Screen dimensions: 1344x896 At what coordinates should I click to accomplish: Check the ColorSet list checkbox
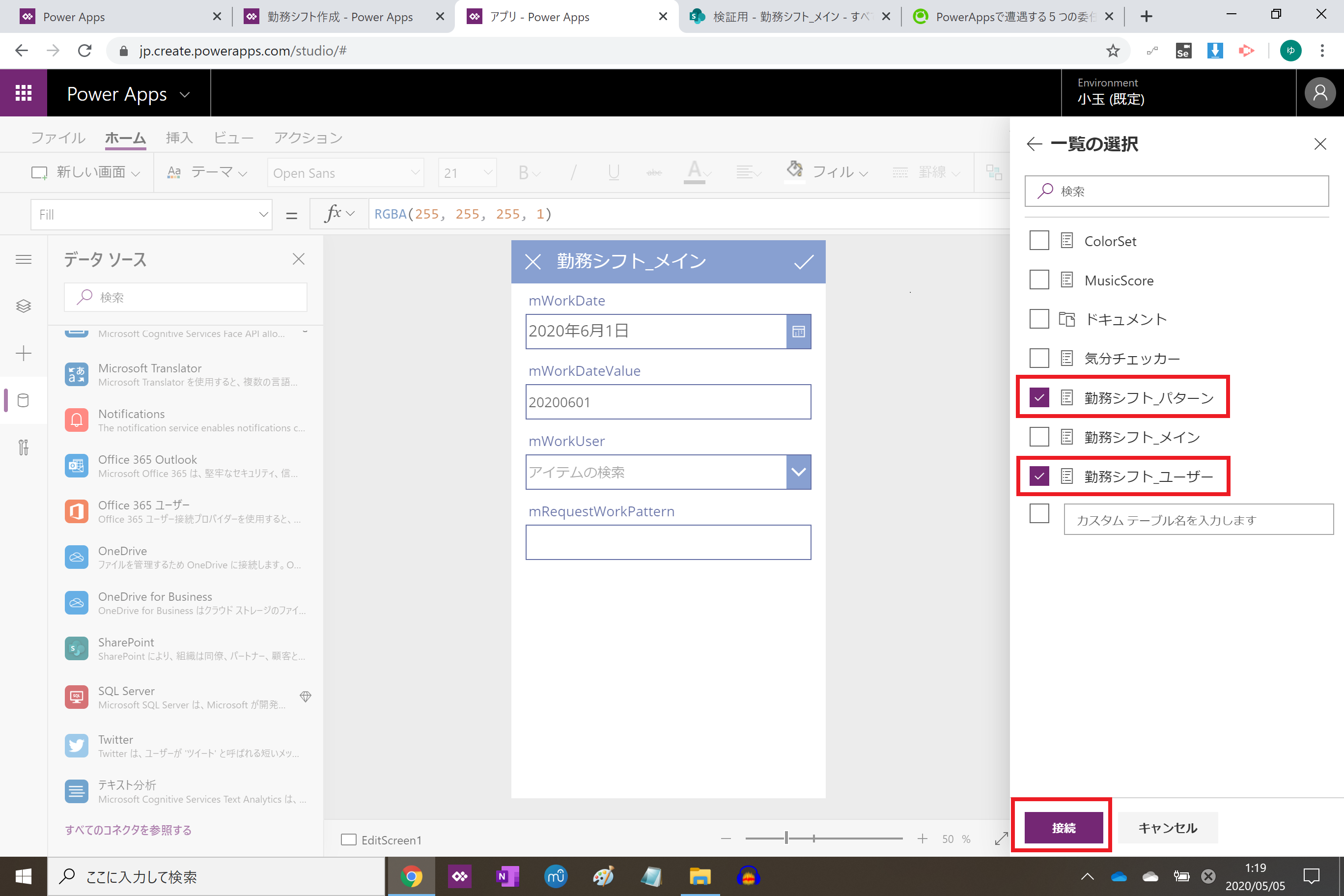[1039, 241]
